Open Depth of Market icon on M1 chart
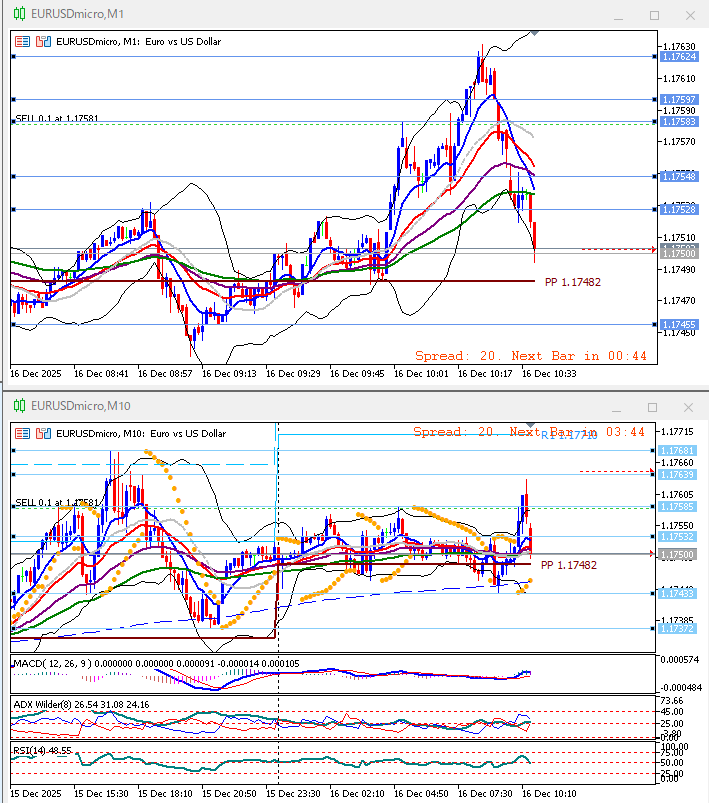The width and height of the screenshot is (709, 803). point(43,42)
